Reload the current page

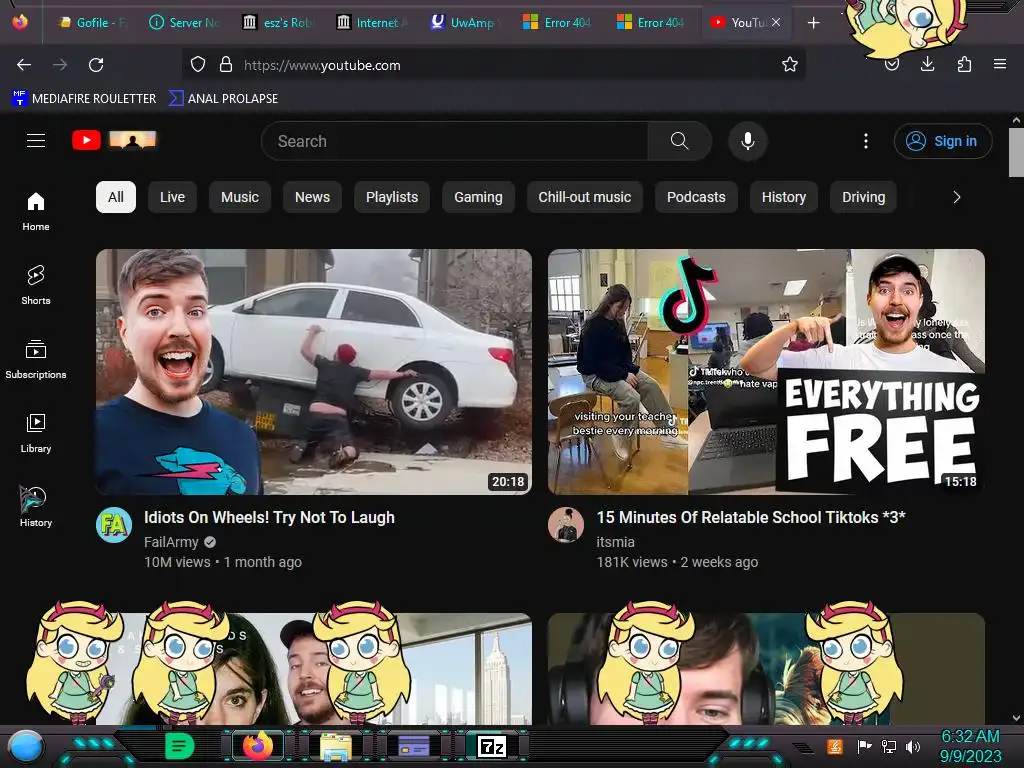(96, 65)
